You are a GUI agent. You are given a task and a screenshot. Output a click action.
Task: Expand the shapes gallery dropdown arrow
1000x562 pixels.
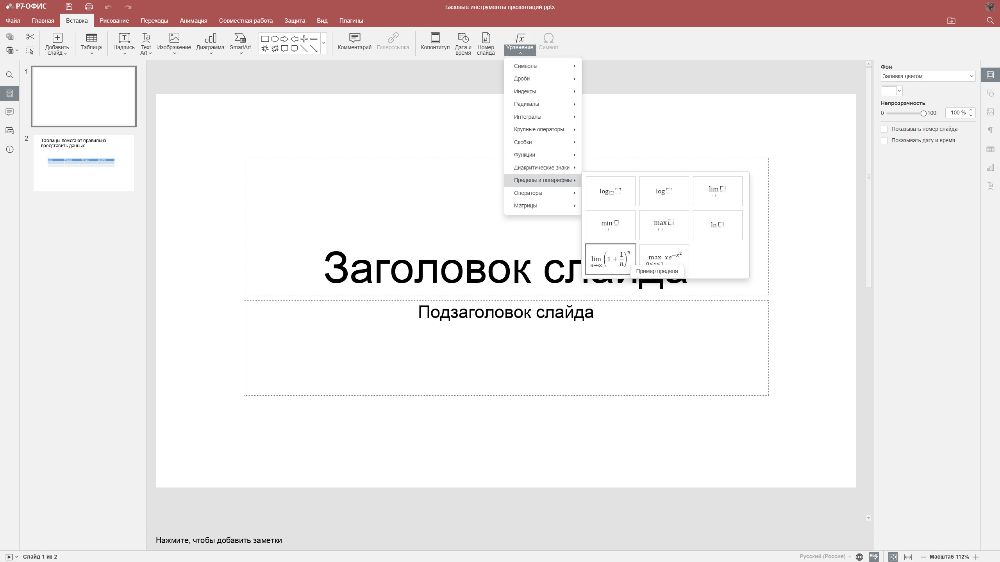323,42
